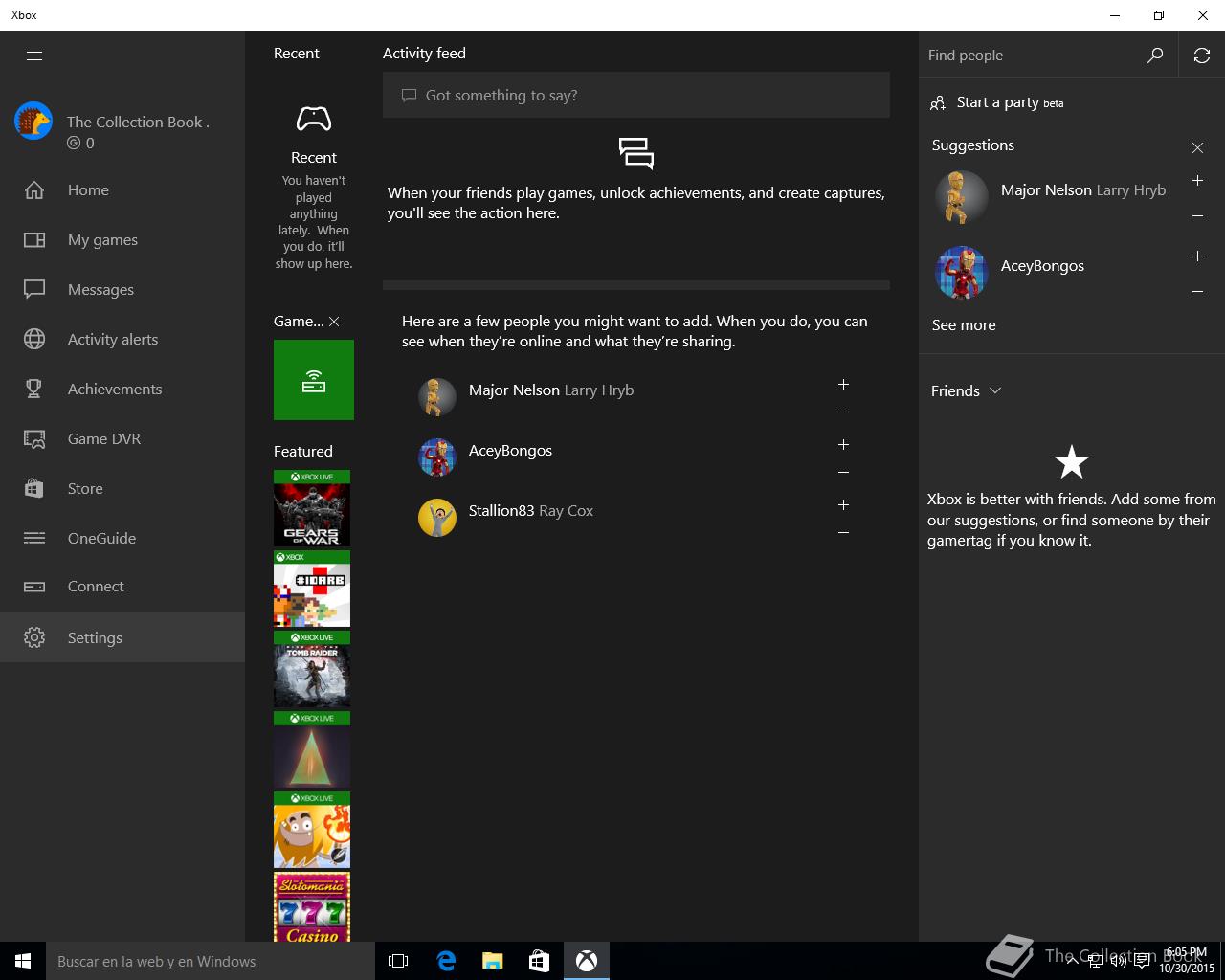Add Stallion83 as a friend

pos(843,504)
